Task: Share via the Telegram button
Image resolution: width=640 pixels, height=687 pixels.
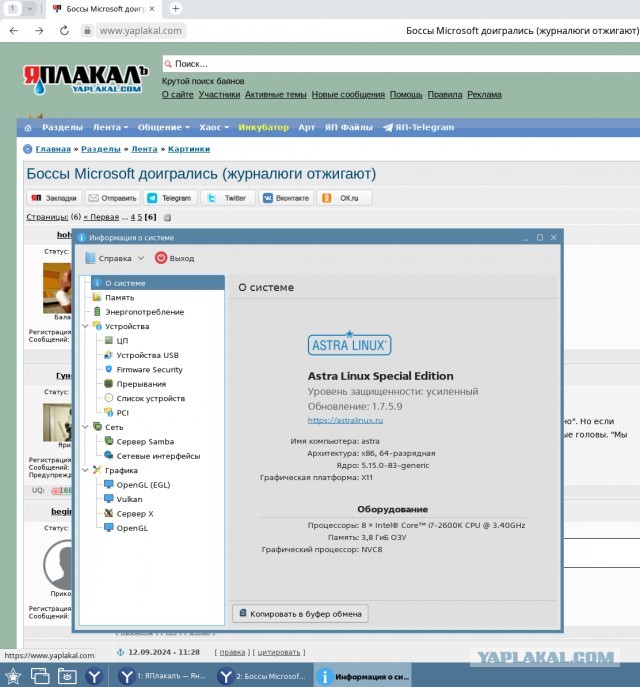Action: (170, 198)
